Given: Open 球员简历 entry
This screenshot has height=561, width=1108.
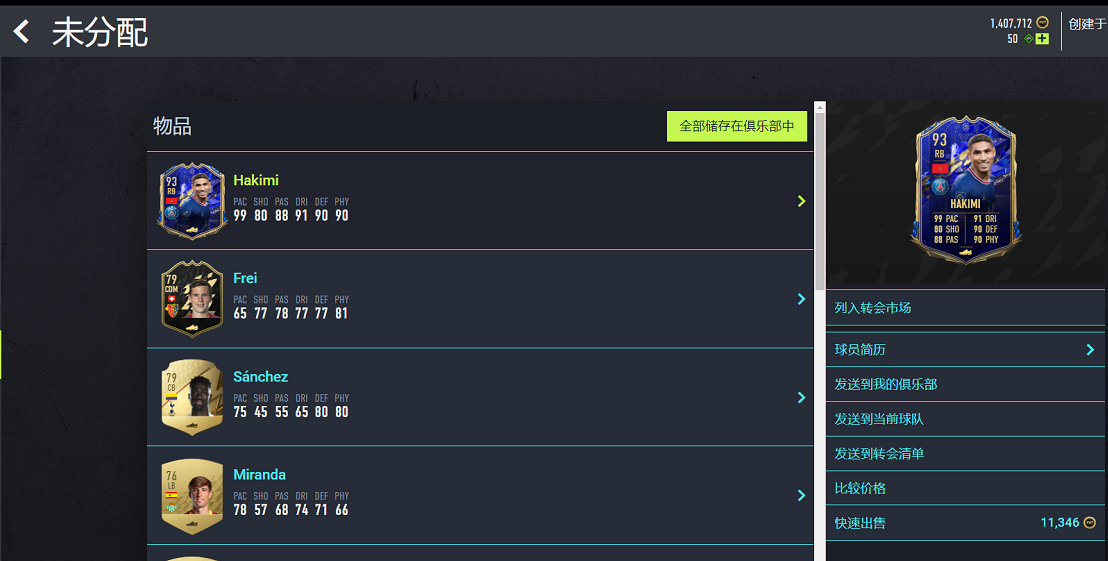Looking at the screenshot, I should (x=965, y=350).
